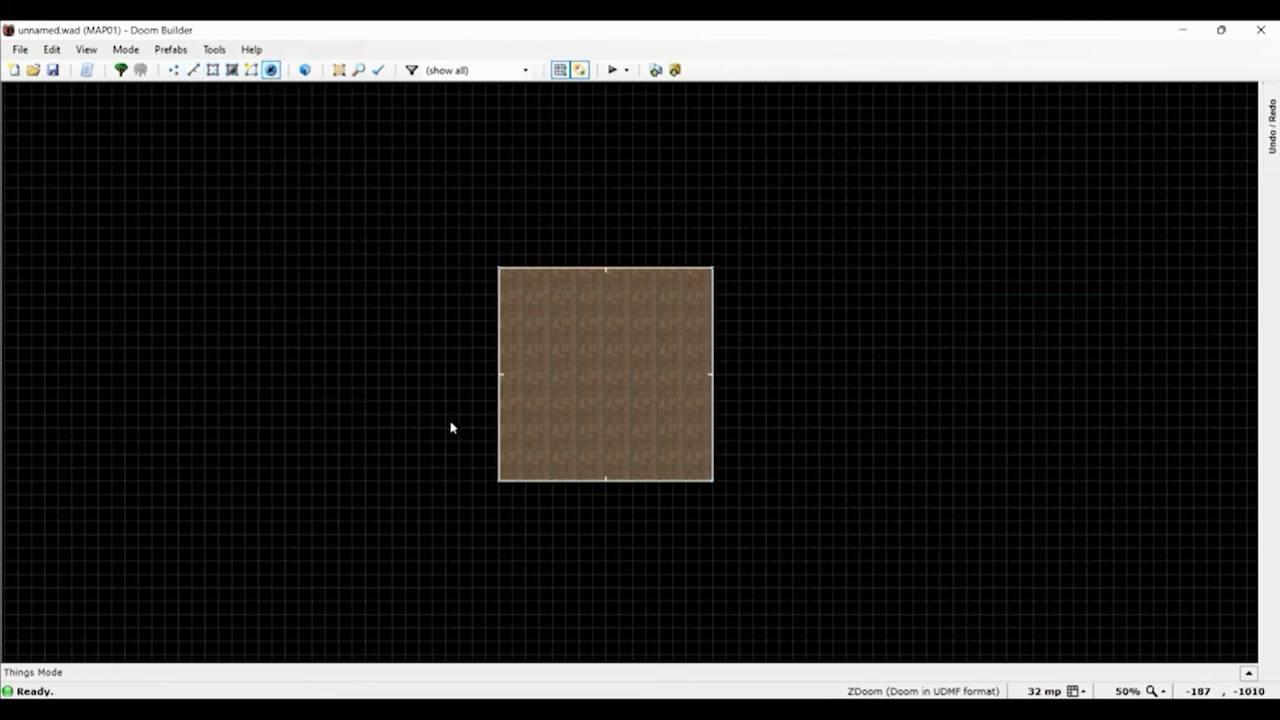
Task: Run map analysis checkmark icon
Action: 378,70
